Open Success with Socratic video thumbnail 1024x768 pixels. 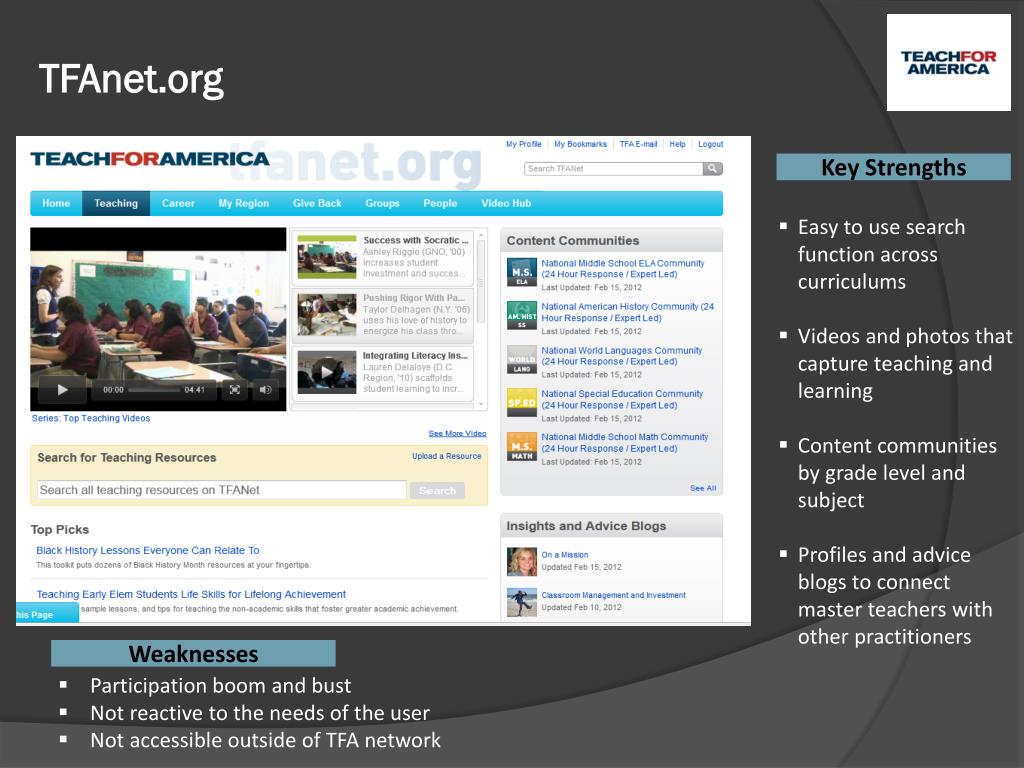pos(327,257)
